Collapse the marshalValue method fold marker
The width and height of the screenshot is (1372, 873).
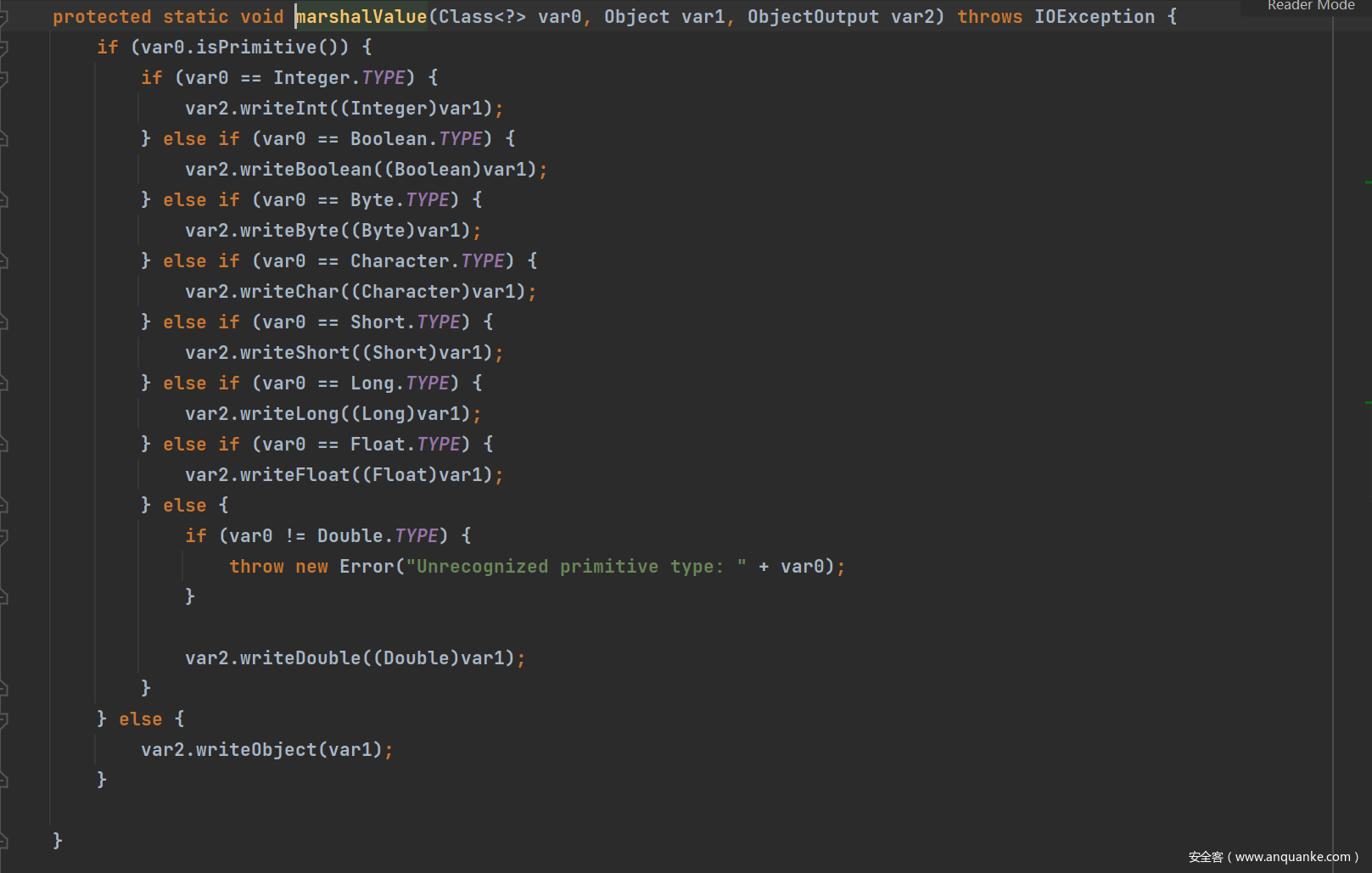coord(3,16)
